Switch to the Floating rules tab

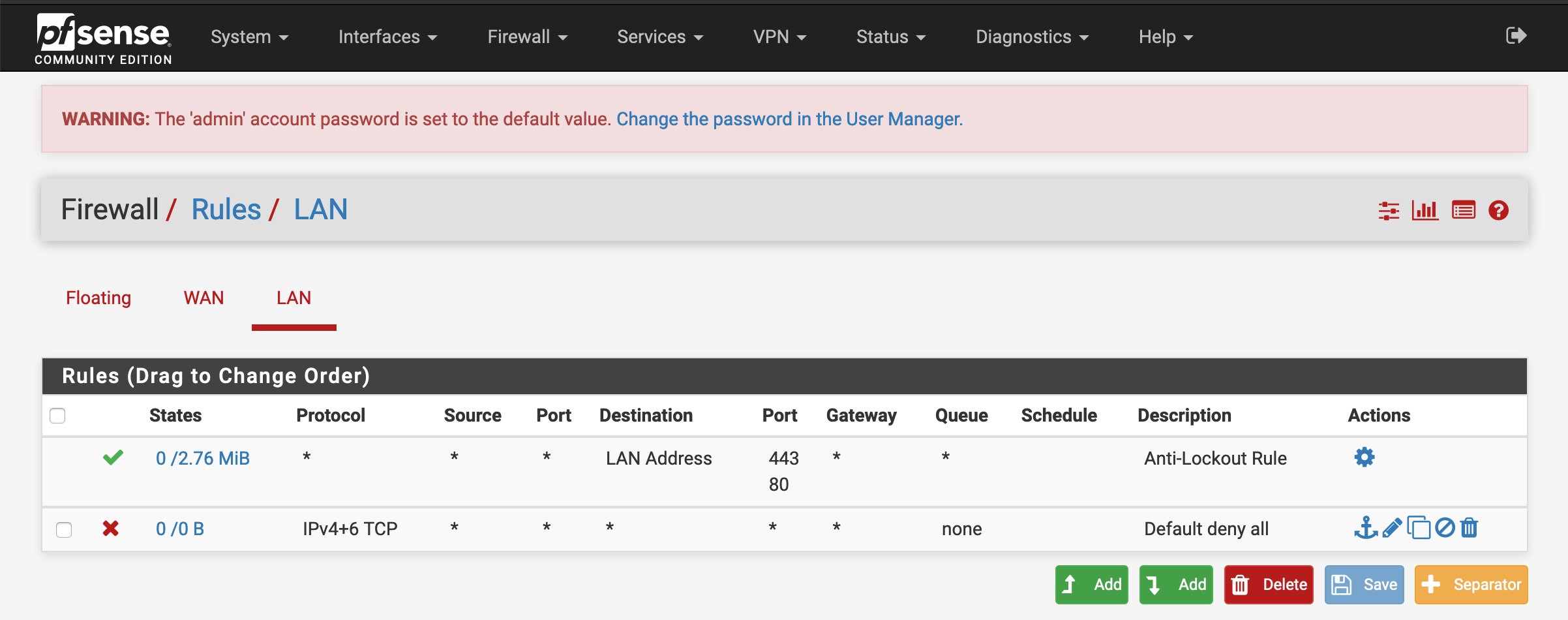point(98,298)
